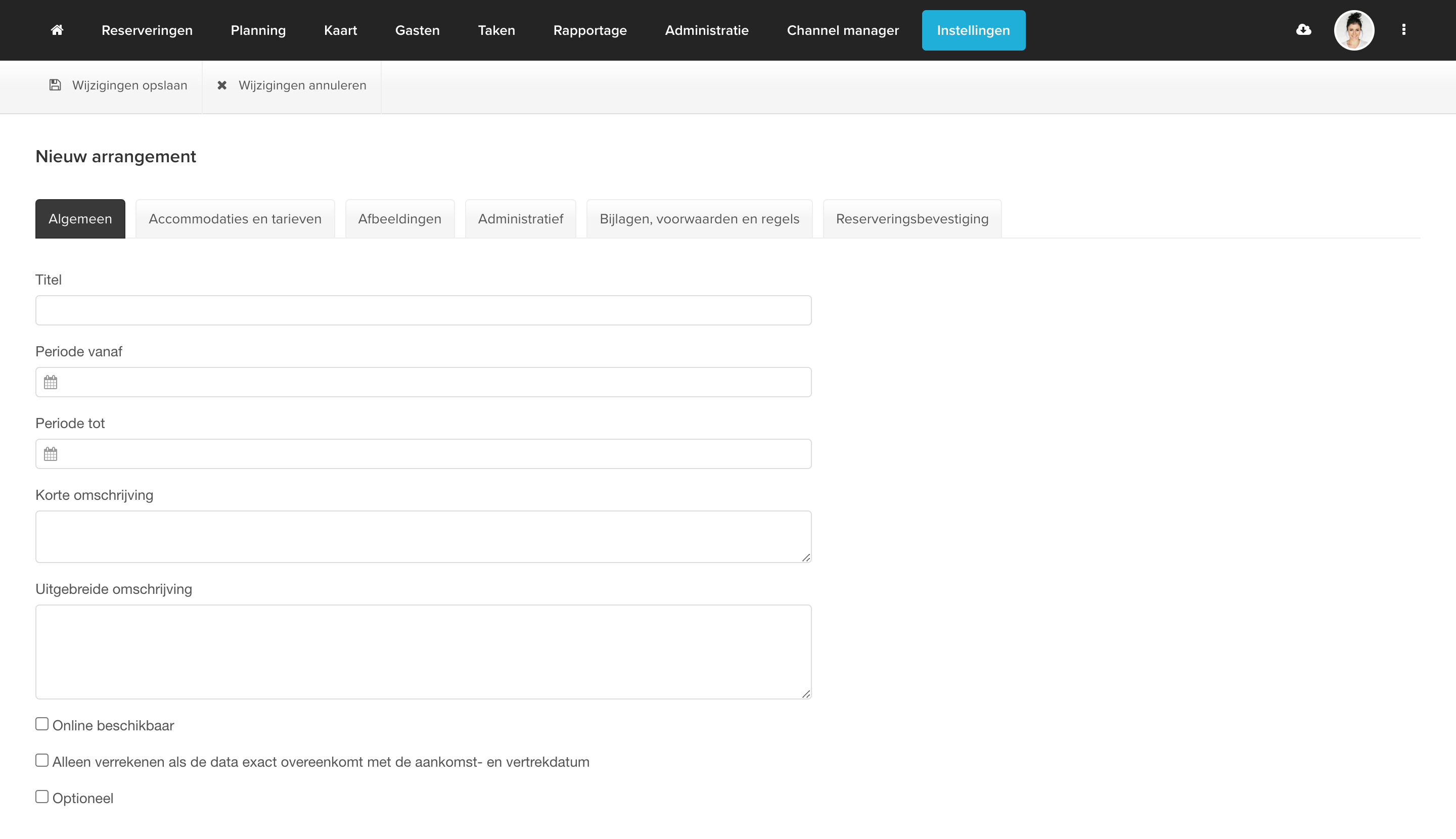Tick the Optioneel checkbox
Viewport: 1456px width, 839px height.
(x=42, y=797)
